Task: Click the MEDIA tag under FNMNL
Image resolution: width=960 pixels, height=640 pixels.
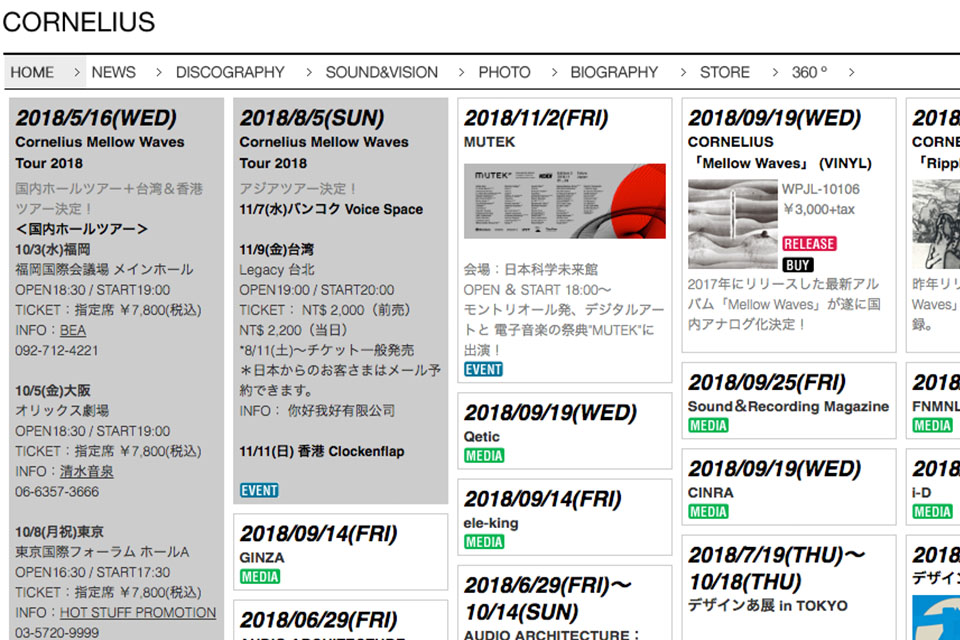Action: (x=932, y=426)
